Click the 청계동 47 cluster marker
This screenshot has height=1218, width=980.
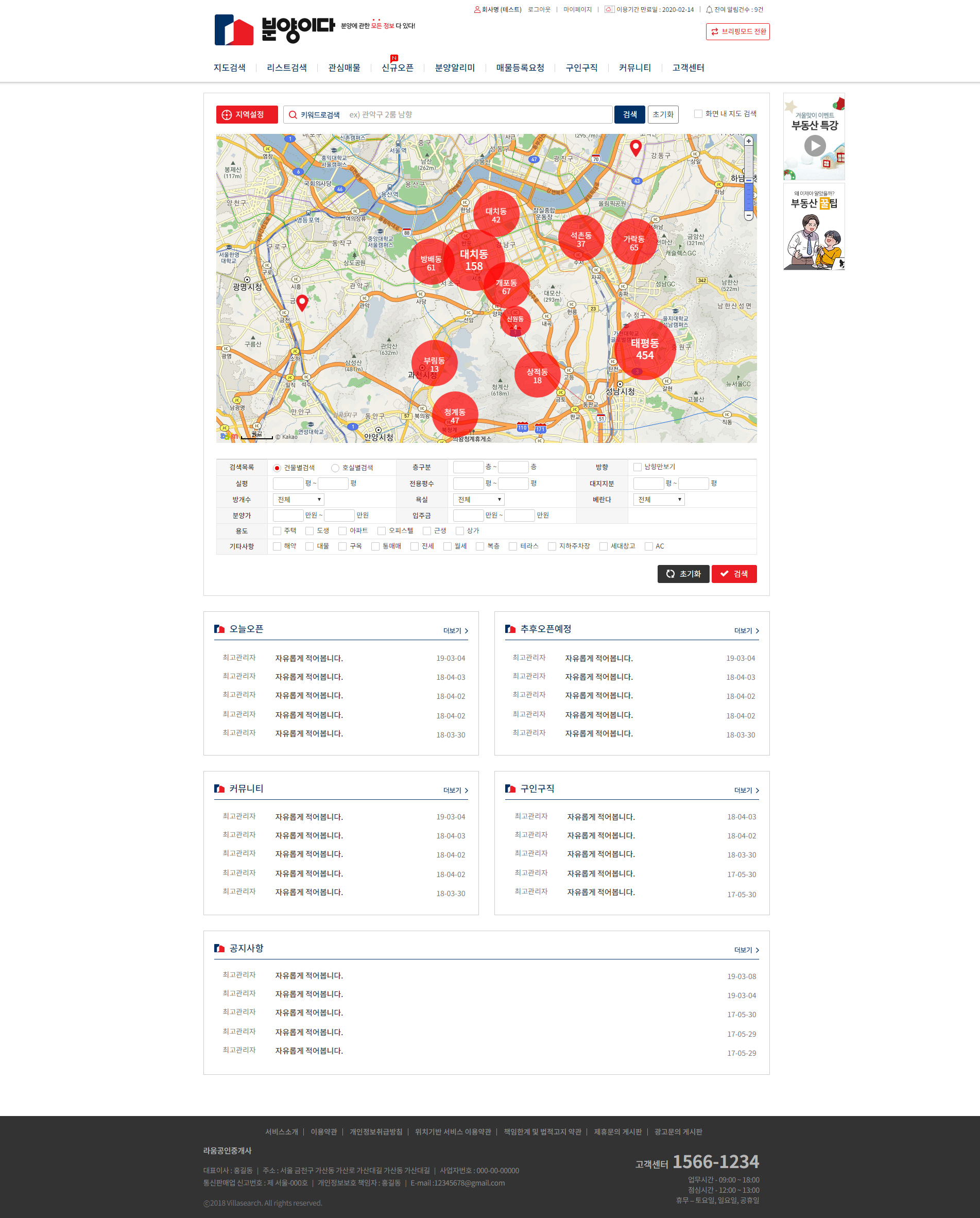[455, 415]
